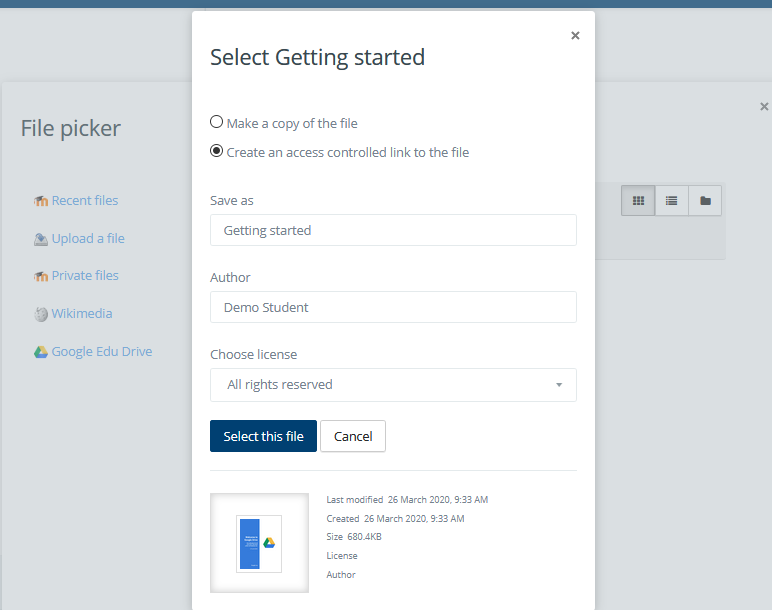
Task: Open Google Edu Drive repository
Action: point(102,352)
